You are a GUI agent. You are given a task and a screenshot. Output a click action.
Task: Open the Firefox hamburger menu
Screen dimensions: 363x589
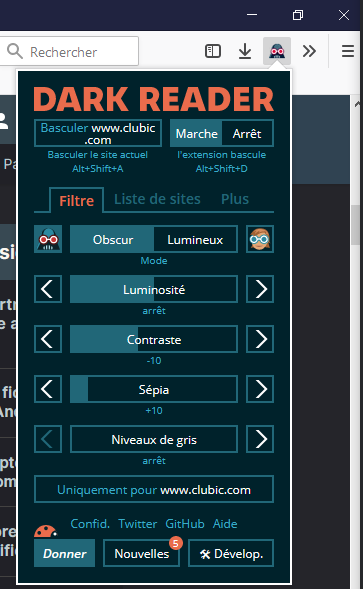[x=348, y=51]
